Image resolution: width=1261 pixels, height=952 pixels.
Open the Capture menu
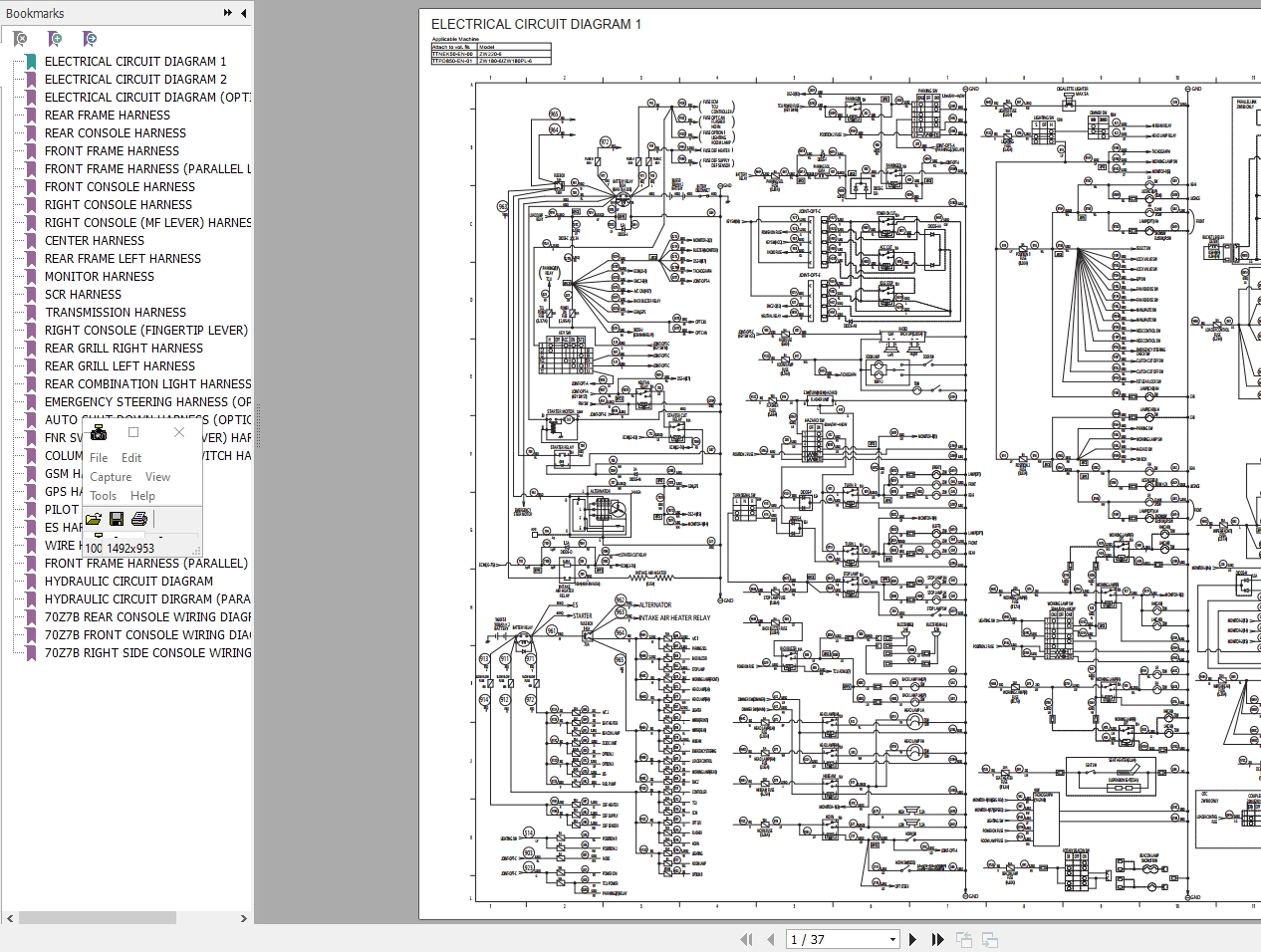111,477
